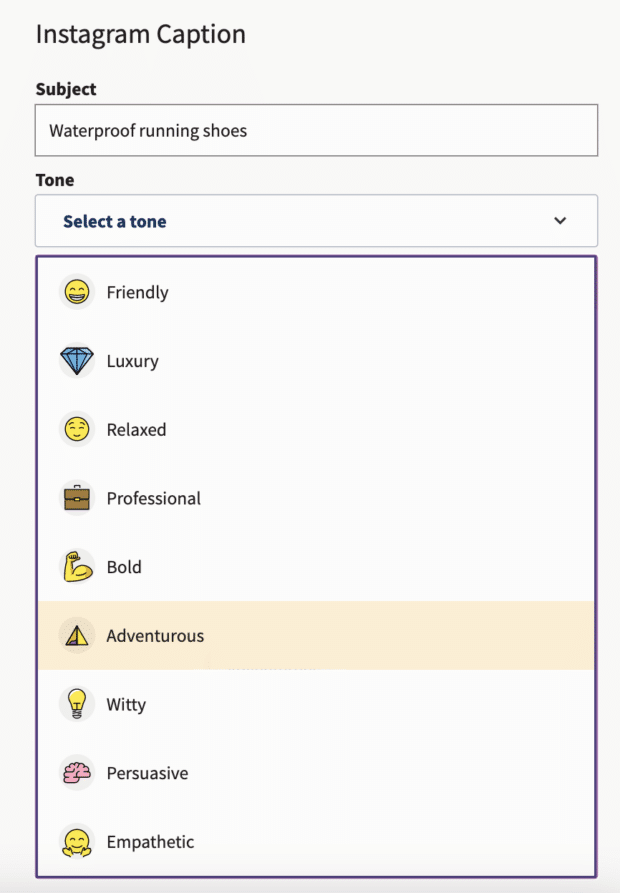
Task: Click the briefcase Professional icon
Action: point(77,498)
